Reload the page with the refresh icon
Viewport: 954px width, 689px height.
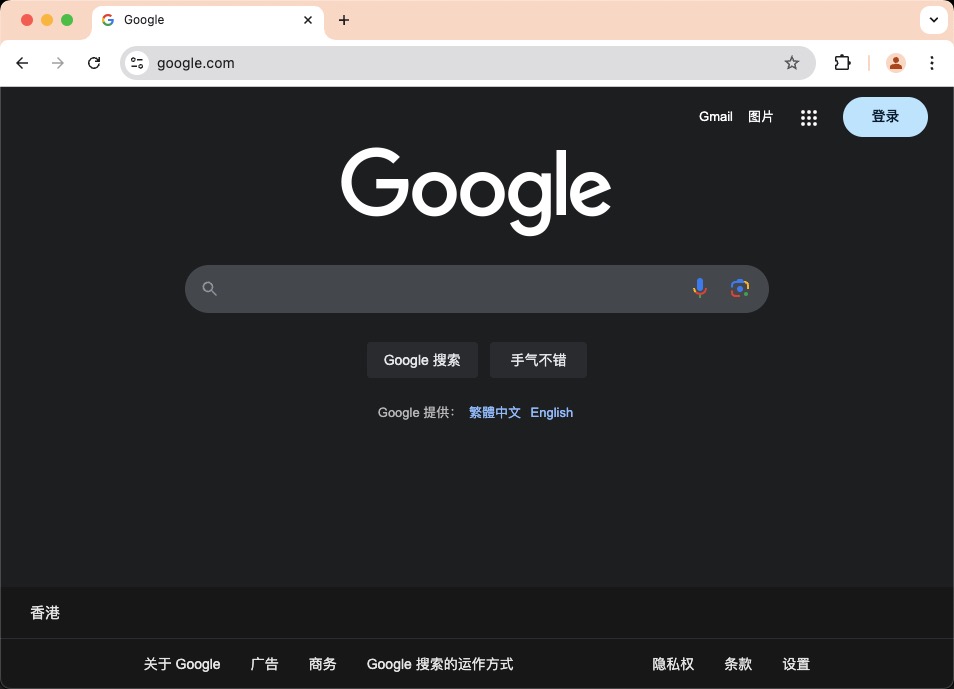pyautogui.click(x=94, y=63)
